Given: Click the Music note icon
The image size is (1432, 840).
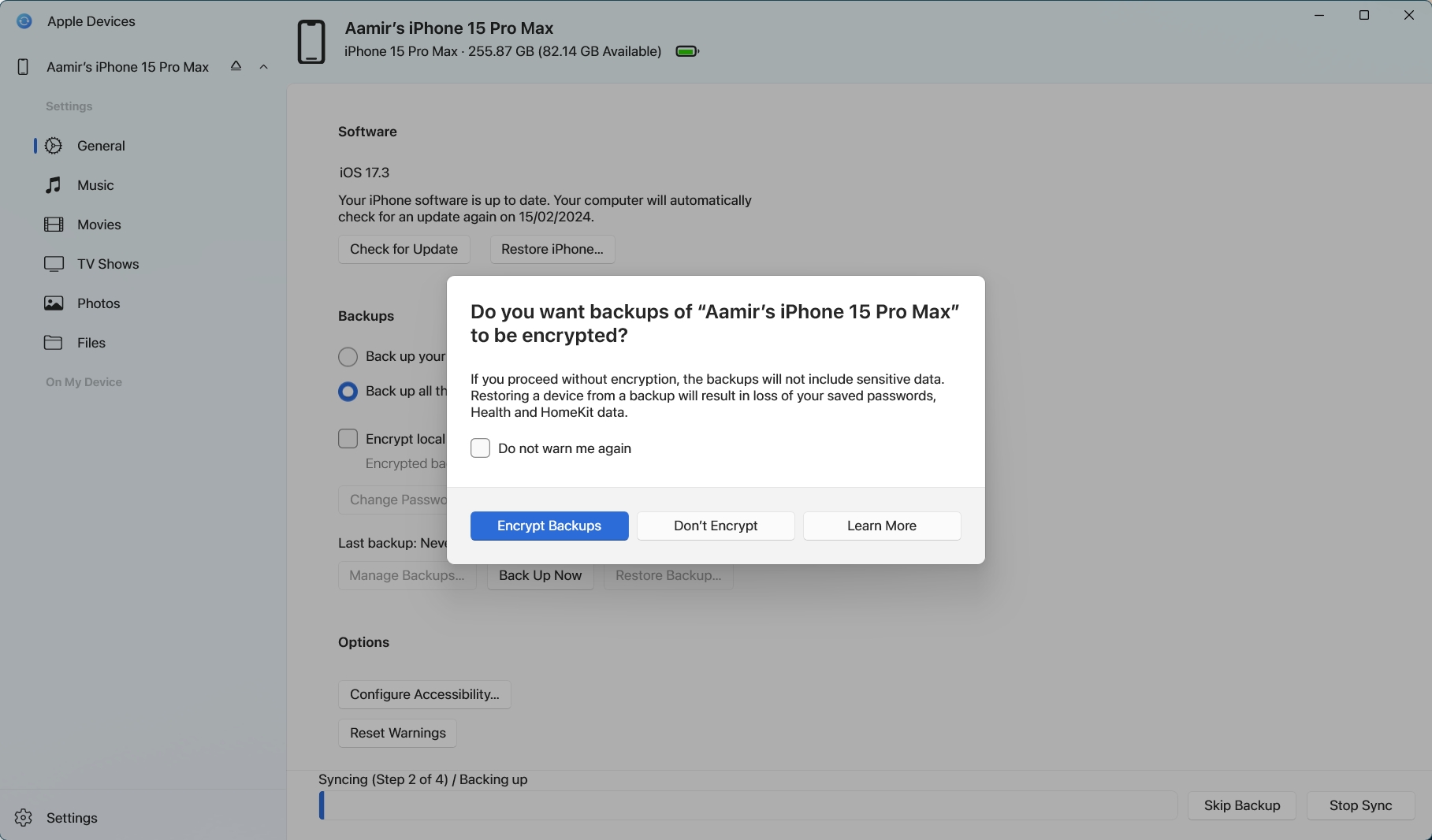Looking at the screenshot, I should point(54,185).
